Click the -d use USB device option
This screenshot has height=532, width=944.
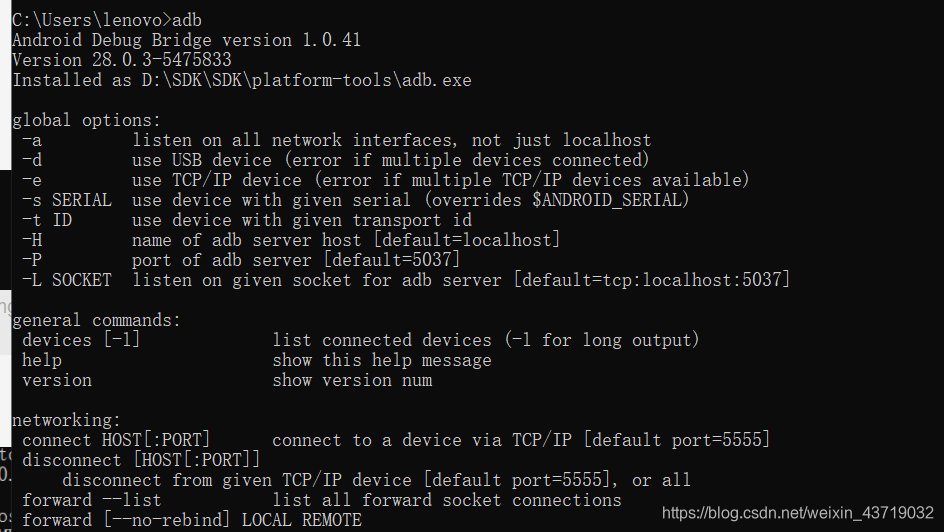click(x=336, y=160)
